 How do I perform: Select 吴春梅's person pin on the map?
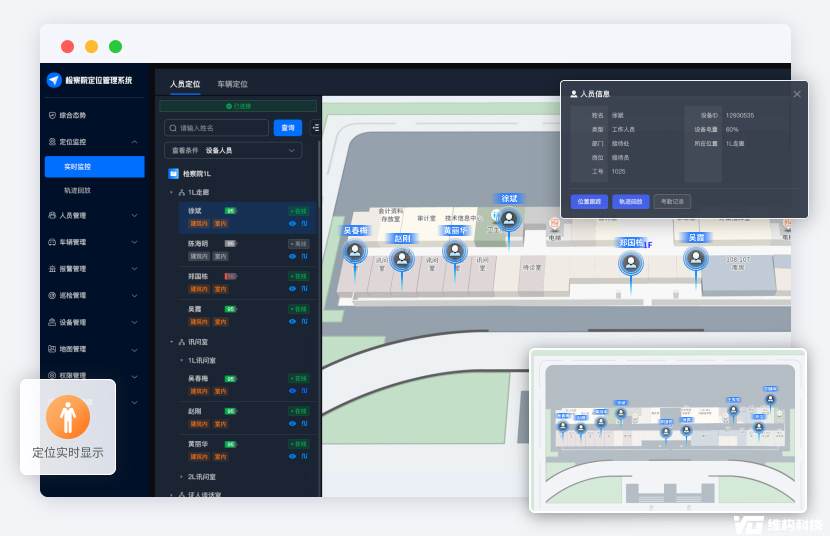355,250
